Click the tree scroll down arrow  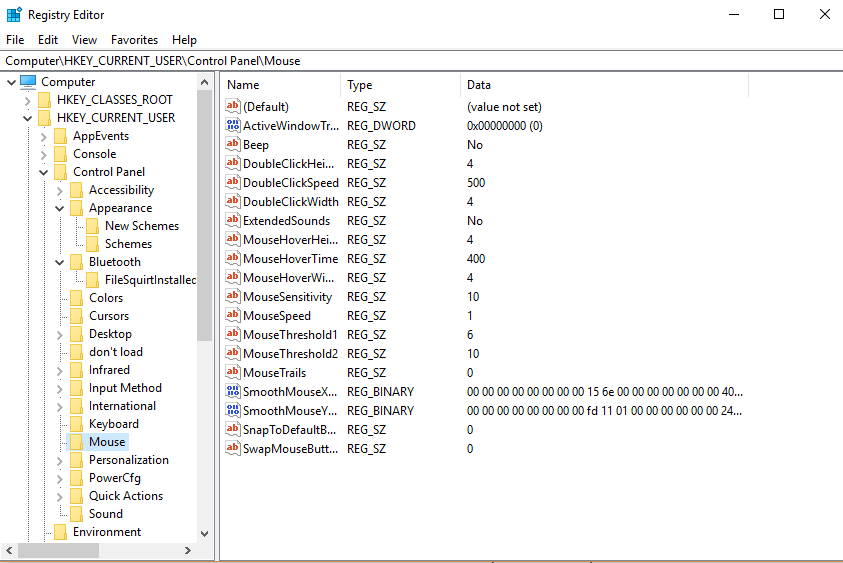(x=204, y=534)
